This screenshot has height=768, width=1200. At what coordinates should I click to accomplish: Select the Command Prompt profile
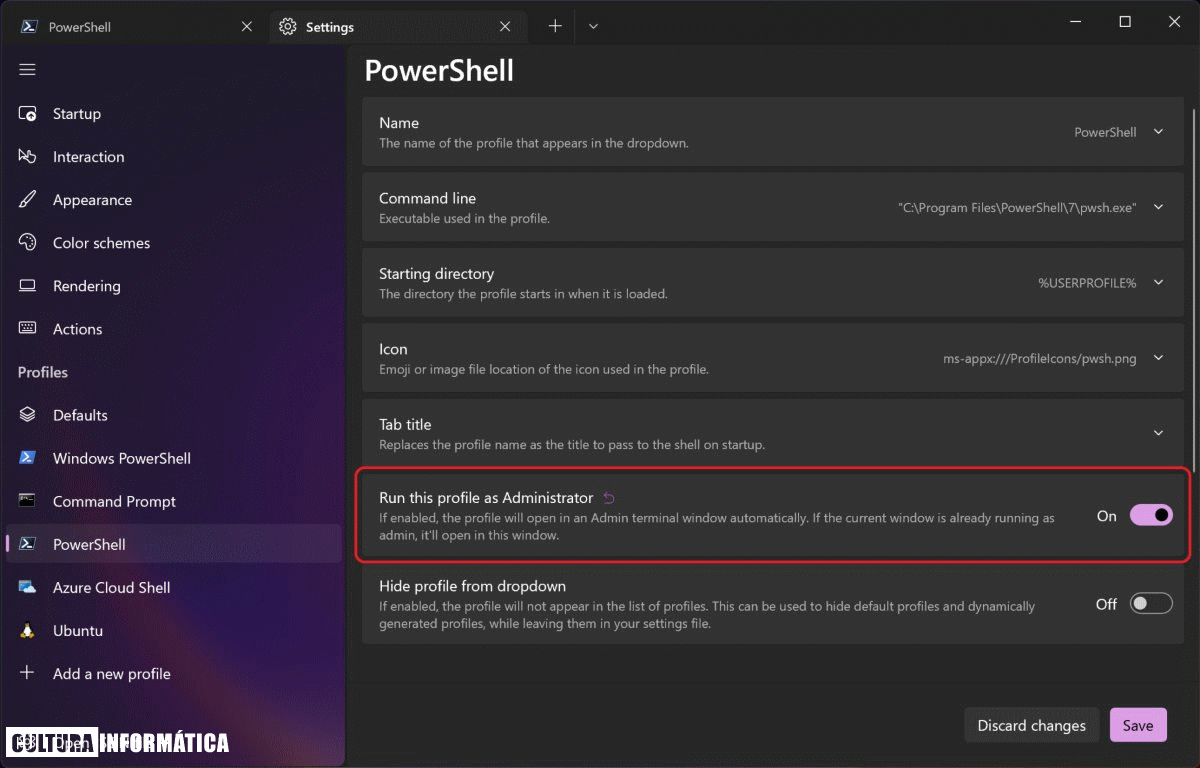coord(174,501)
